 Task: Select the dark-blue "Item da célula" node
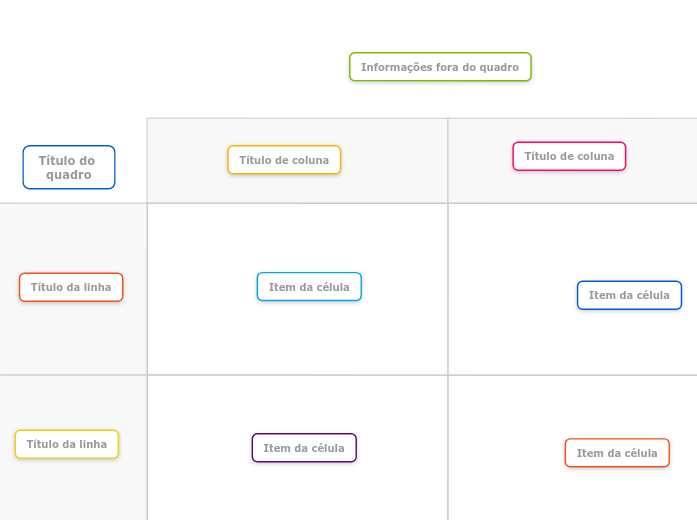pos(629,295)
